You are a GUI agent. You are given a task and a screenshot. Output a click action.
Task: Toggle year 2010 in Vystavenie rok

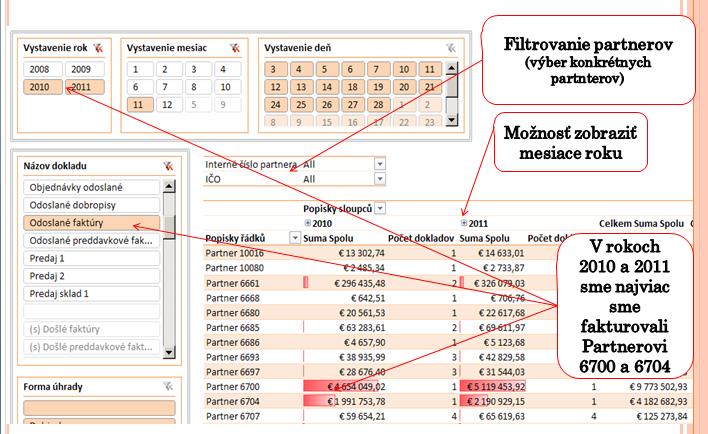[x=43, y=87]
